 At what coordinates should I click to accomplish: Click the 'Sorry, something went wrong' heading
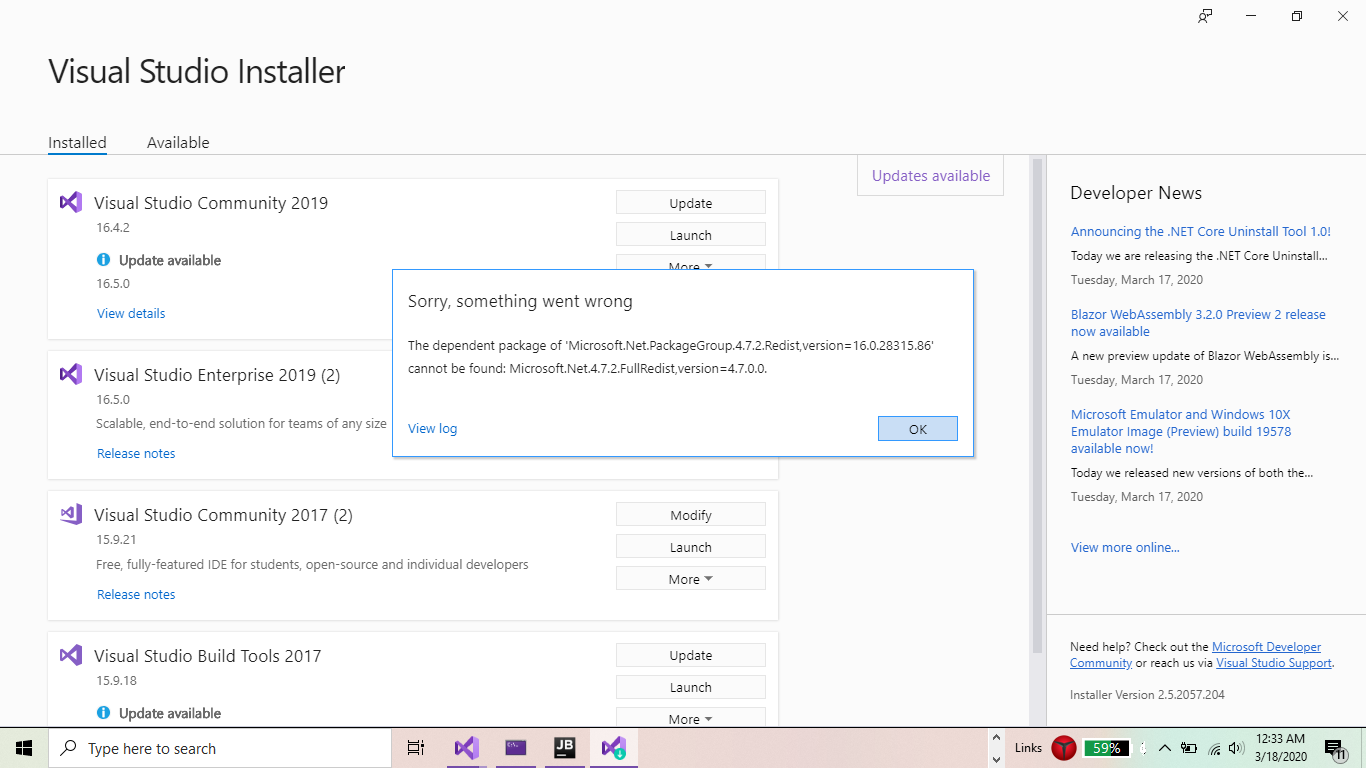(x=520, y=301)
